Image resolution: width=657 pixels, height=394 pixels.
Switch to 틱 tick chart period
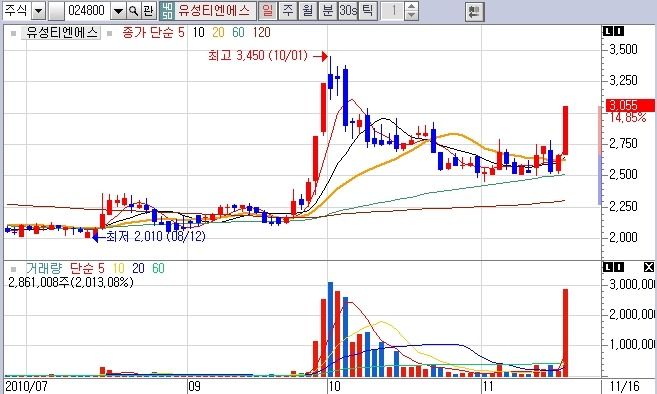367,11
